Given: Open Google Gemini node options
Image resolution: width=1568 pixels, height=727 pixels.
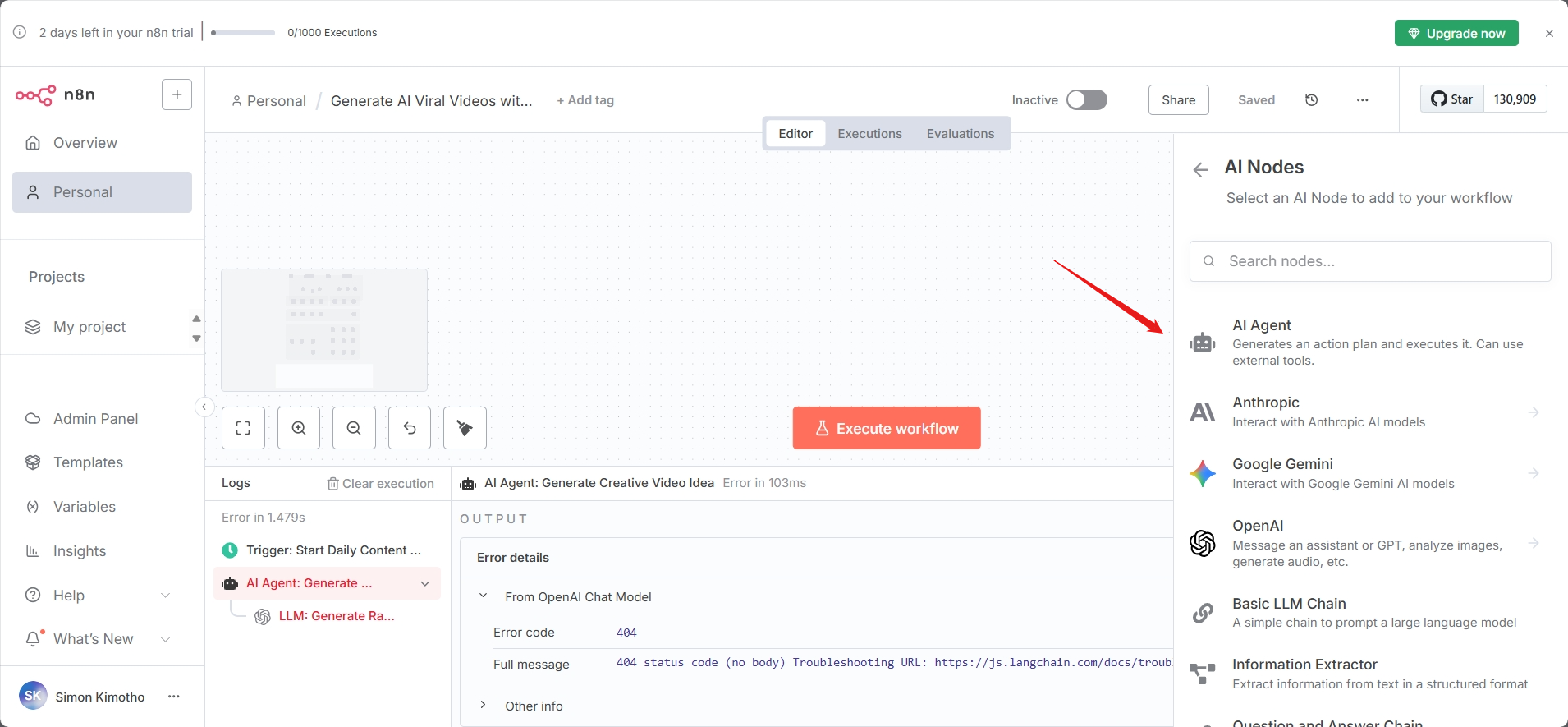Looking at the screenshot, I should (1370, 474).
